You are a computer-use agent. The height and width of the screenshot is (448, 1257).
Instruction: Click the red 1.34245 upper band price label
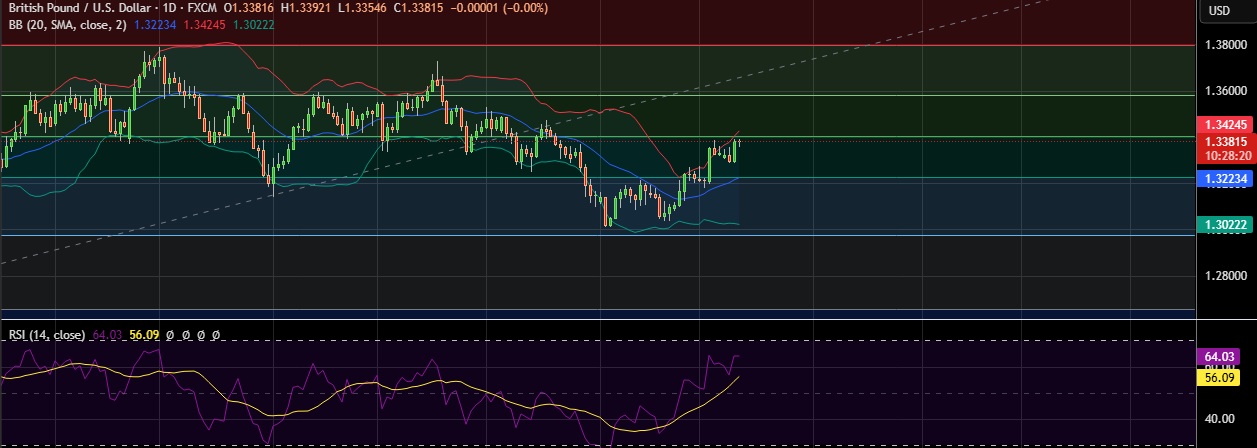[x=1225, y=125]
